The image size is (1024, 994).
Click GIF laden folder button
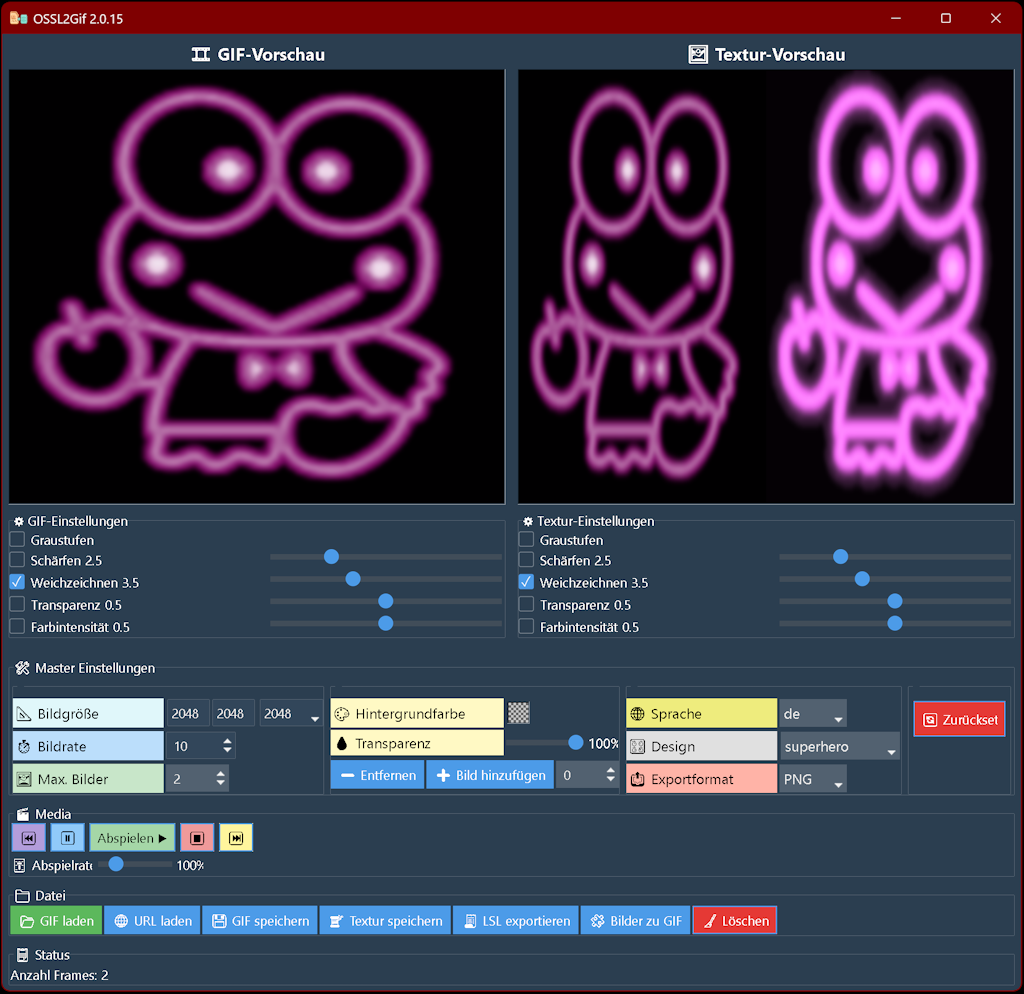click(x=57, y=920)
